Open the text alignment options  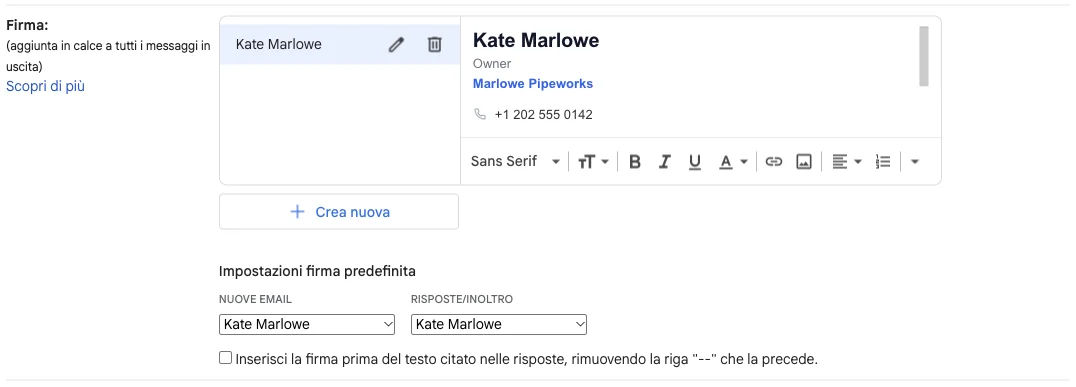[x=846, y=162]
